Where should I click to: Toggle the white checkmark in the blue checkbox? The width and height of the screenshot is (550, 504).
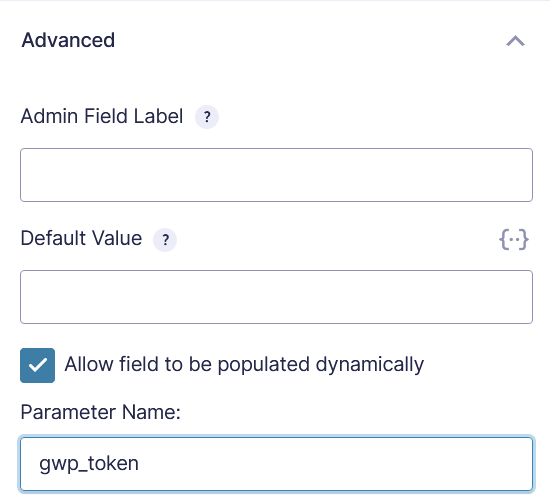tap(38, 365)
